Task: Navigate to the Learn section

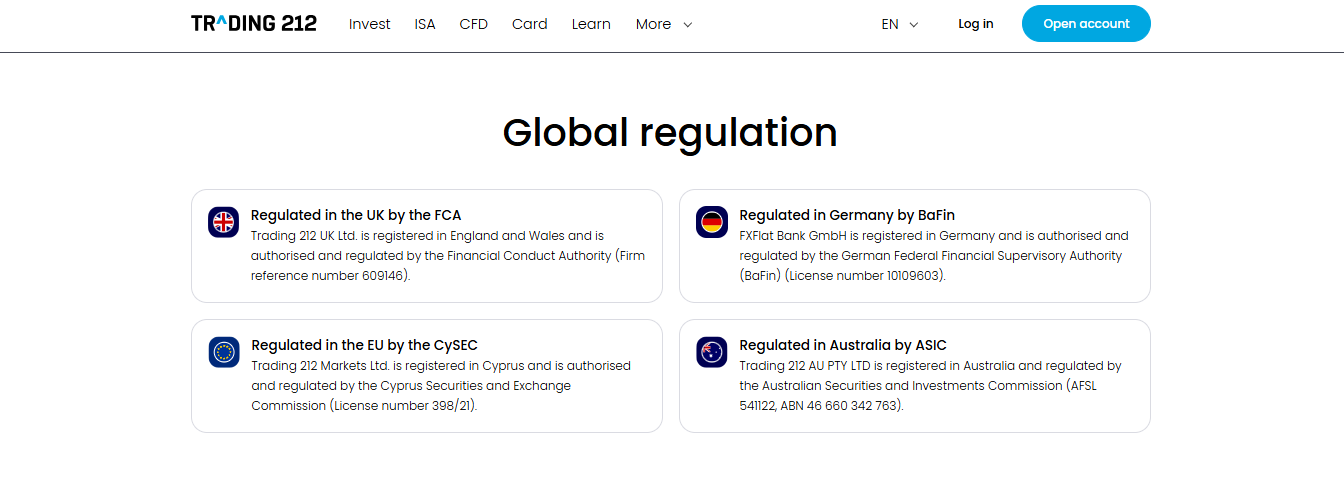Action: pos(591,24)
